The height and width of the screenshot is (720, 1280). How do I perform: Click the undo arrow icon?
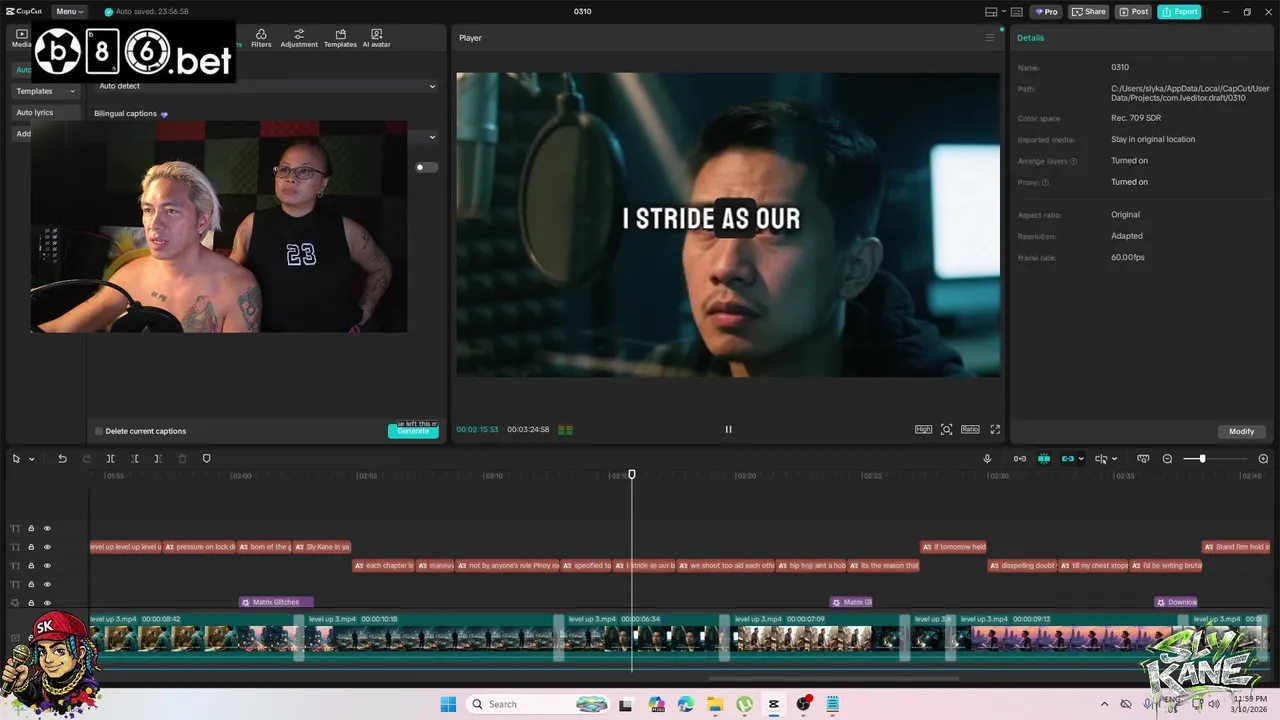pos(62,459)
